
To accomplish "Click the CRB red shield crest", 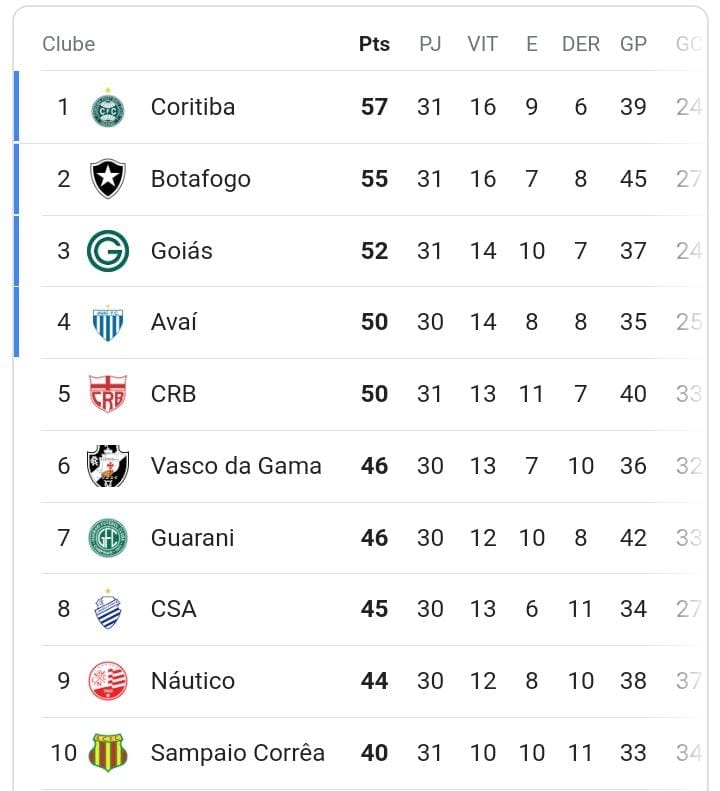I will (107, 394).
